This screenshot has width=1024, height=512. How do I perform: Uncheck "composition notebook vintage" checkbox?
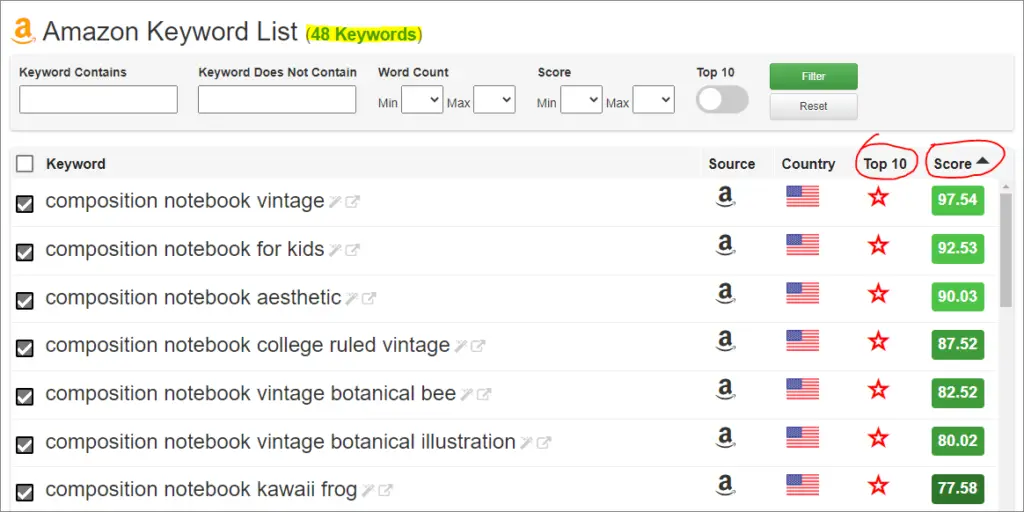coord(25,204)
